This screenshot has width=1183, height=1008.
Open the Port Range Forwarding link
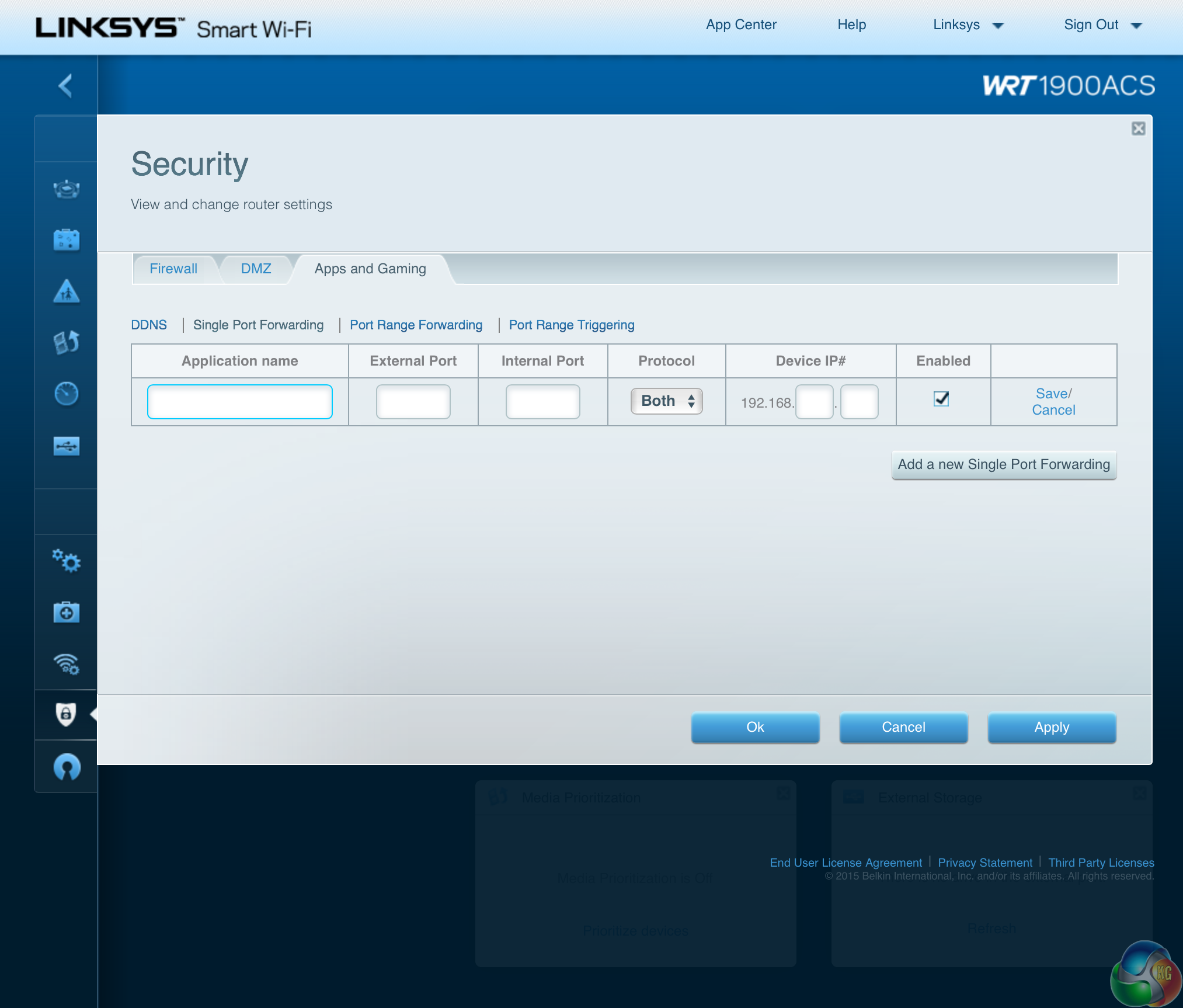[x=416, y=325]
